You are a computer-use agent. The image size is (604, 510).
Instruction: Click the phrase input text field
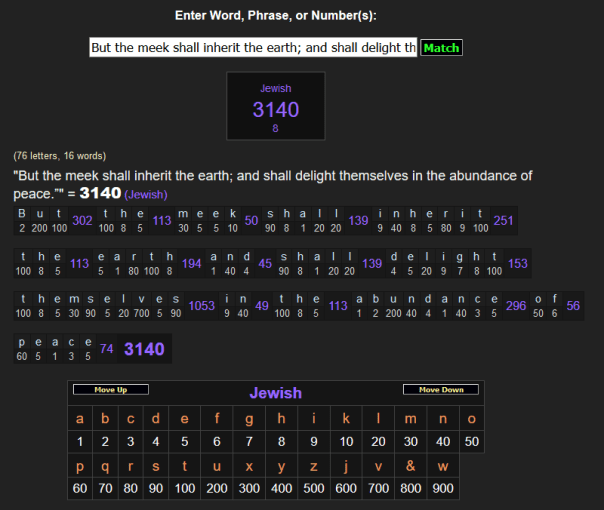point(253,48)
